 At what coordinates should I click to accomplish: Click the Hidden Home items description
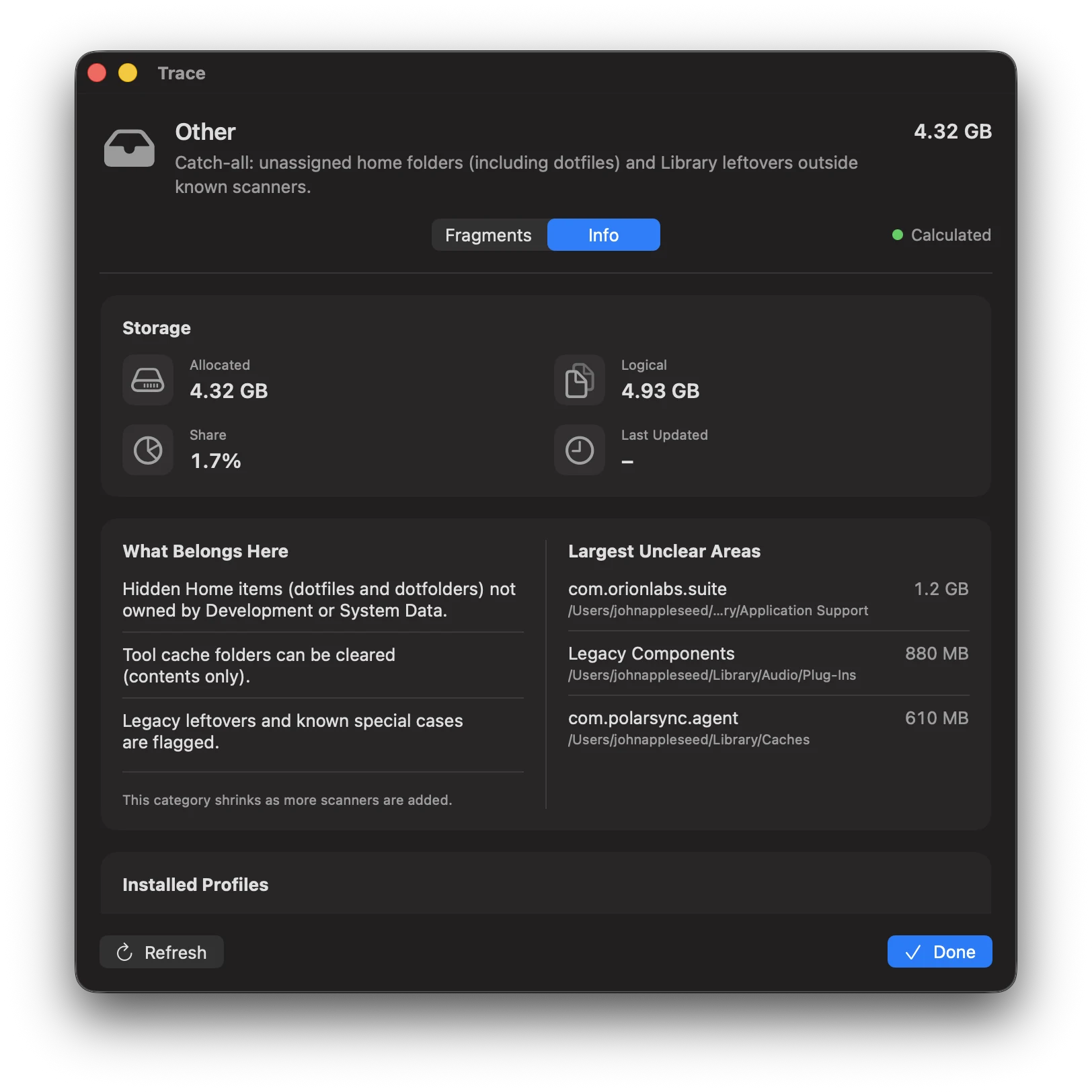tap(319, 600)
